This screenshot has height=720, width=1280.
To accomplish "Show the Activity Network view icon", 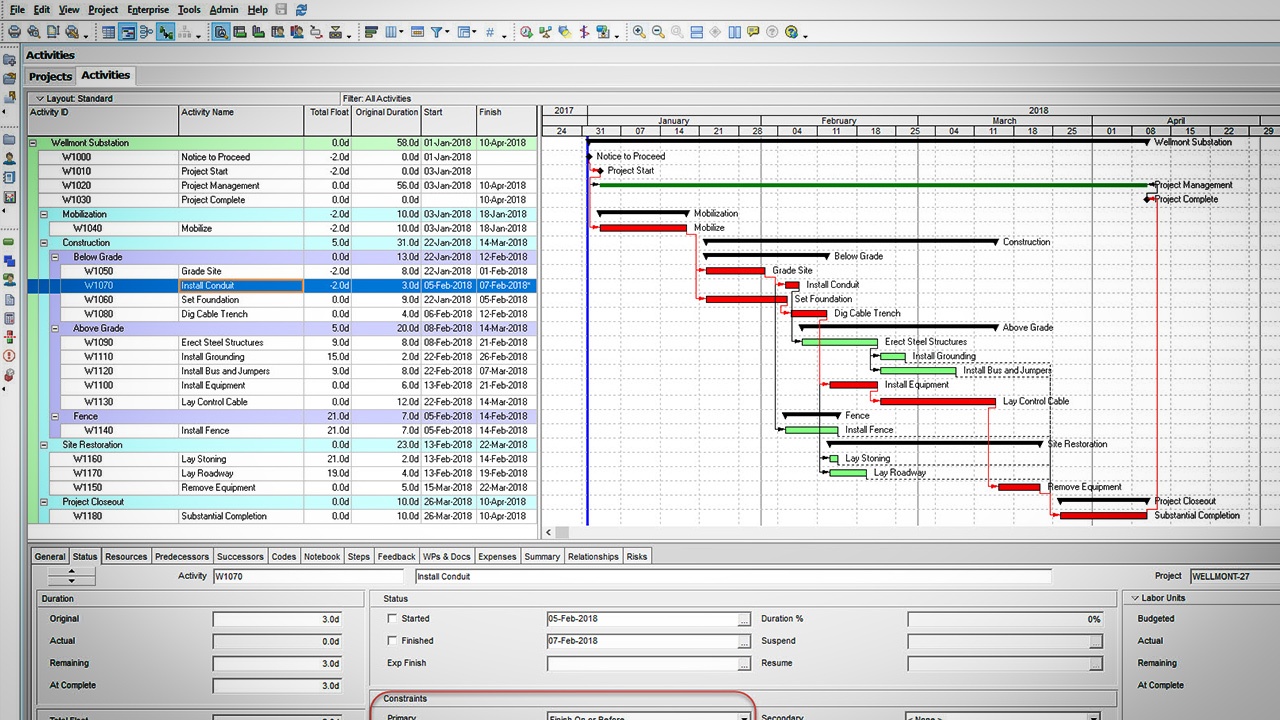I will point(146,32).
